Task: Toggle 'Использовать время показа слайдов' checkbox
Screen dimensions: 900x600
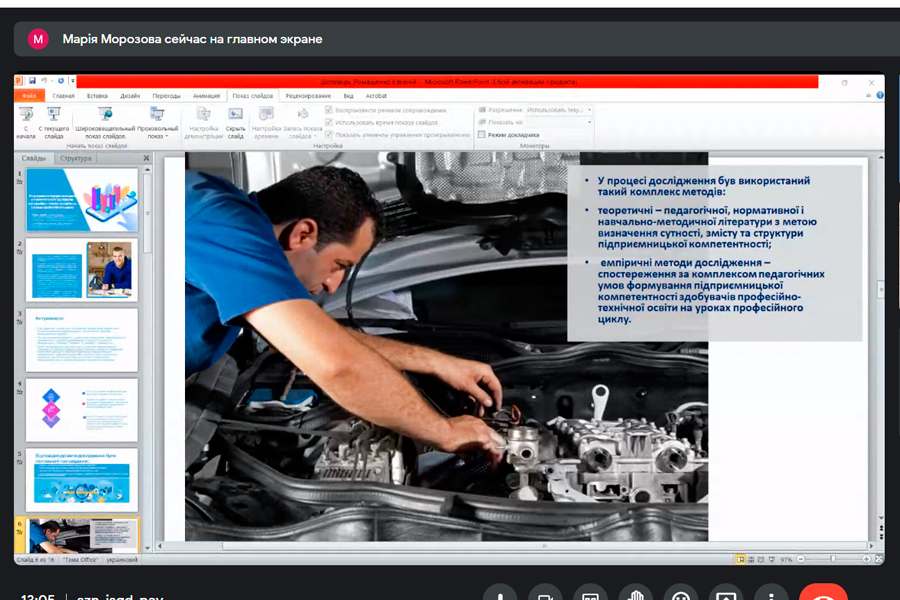Action: tap(329, 121)
